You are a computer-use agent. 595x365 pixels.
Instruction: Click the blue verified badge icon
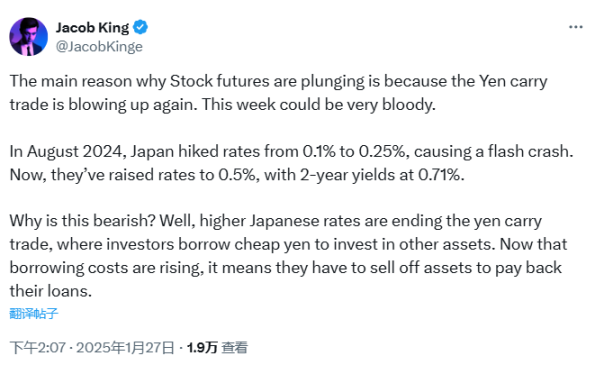tap(140, 27)
